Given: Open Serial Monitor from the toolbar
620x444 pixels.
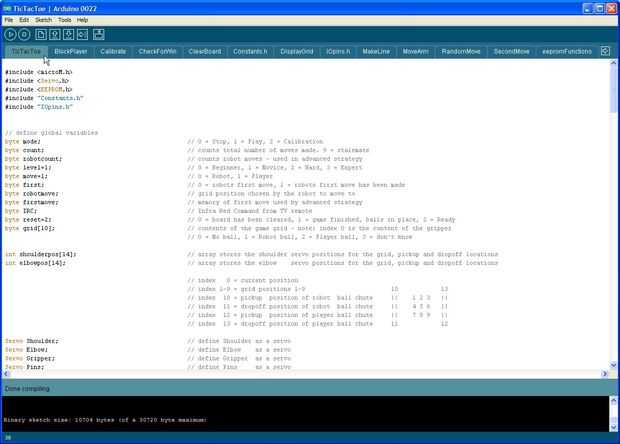Looking at the screenshot, I should coord(99,35).
